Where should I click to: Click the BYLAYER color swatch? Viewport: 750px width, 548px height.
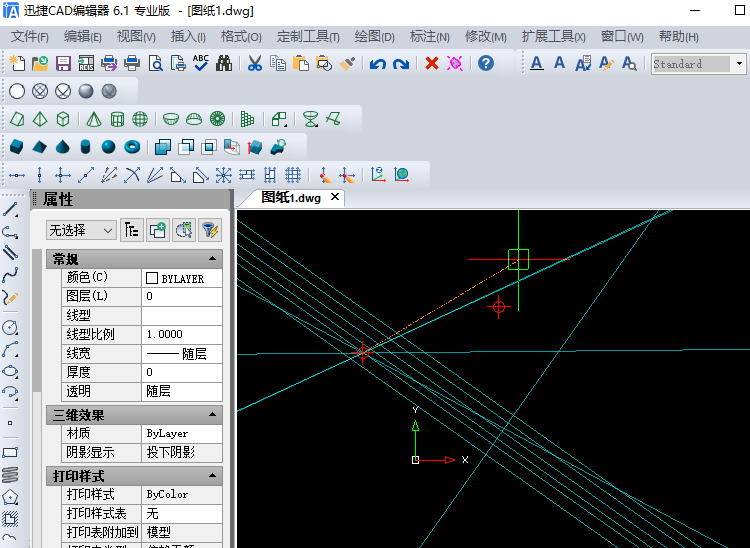tap(153, 278)
